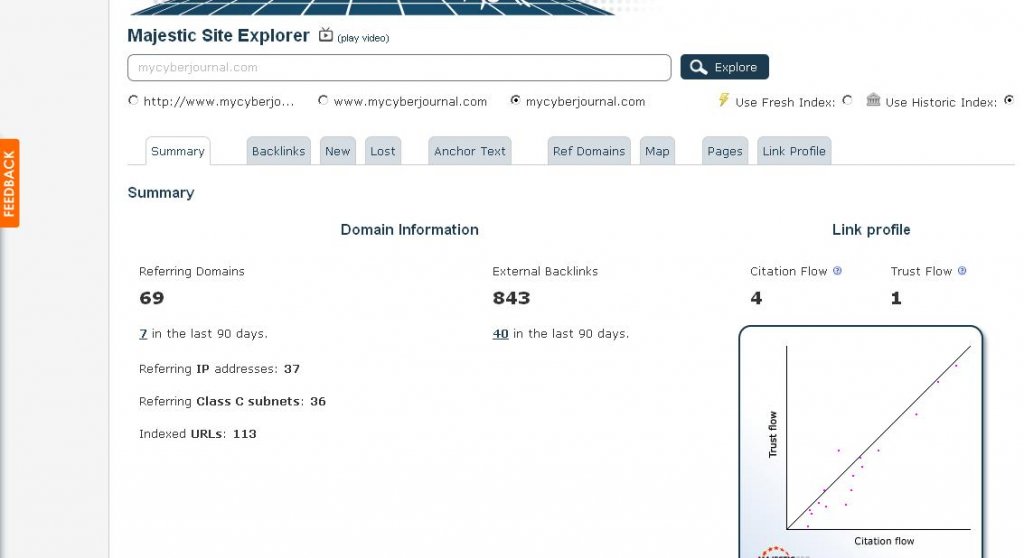Click the Explore button

click(724, 67)
